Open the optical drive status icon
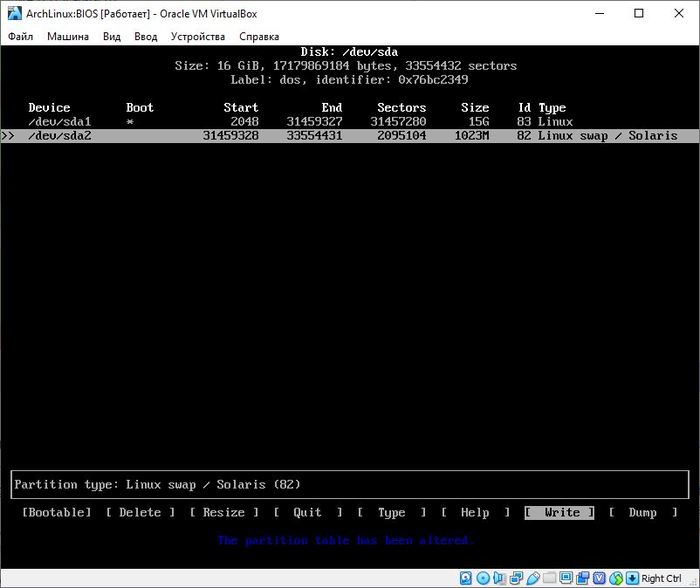The width and height of the screenshot is (700, 588). point(483,578)
